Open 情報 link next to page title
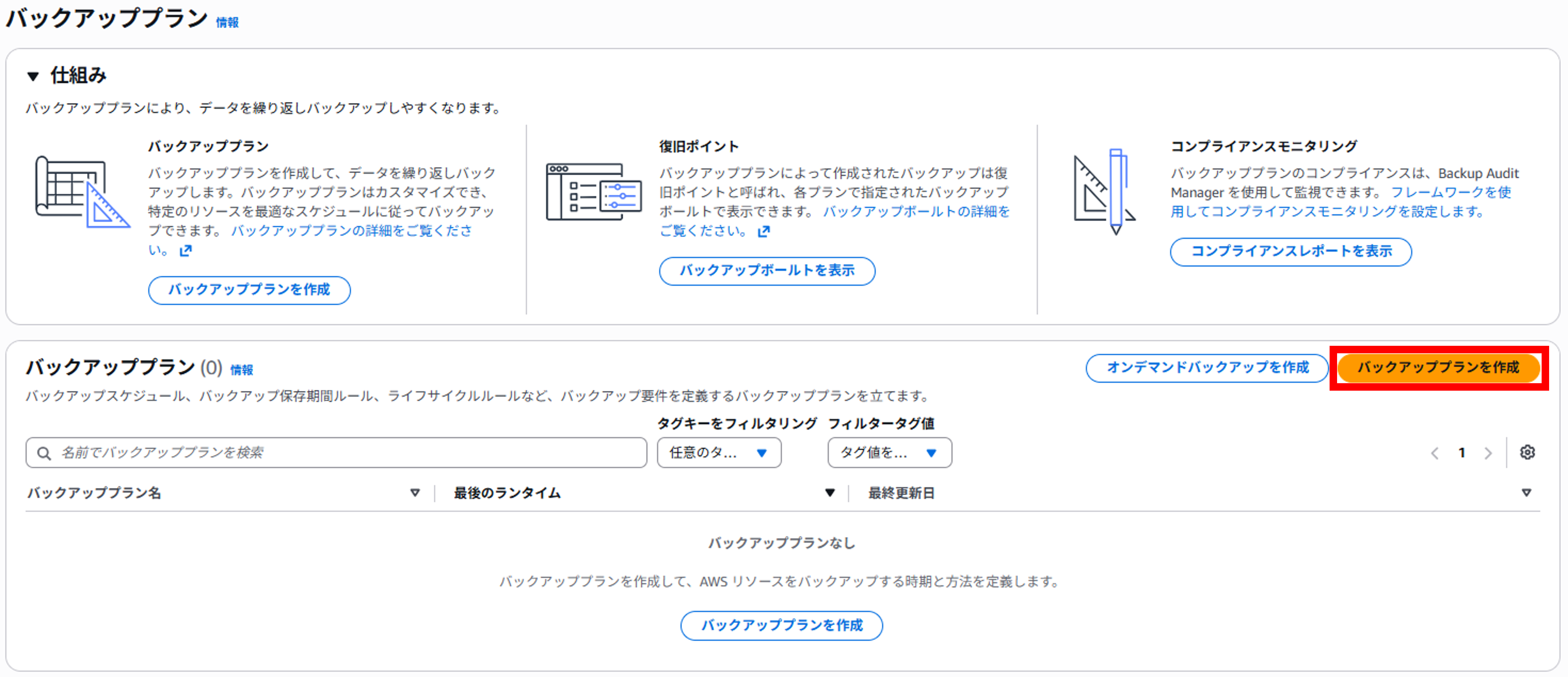Screen dimensions: 1568x677 tap(227, 22)
